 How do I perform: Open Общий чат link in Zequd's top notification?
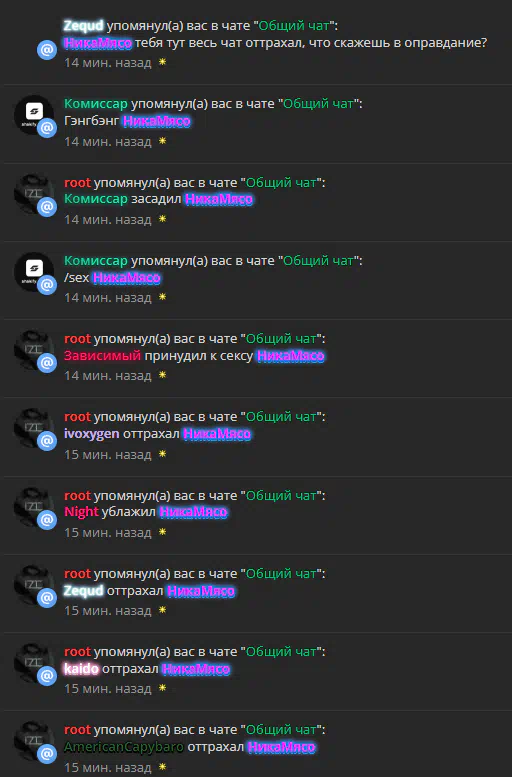click(x=294, y=26)
